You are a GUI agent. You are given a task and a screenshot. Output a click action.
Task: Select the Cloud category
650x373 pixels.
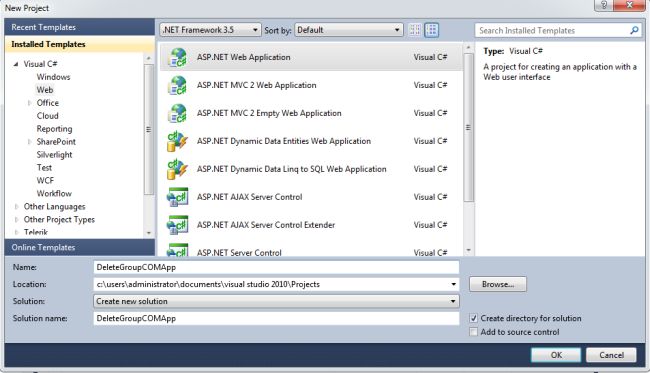tap(48, 116)
